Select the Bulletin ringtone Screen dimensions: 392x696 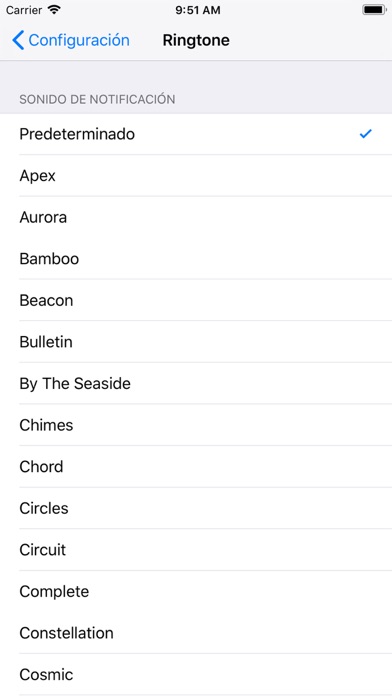point(196,342)
